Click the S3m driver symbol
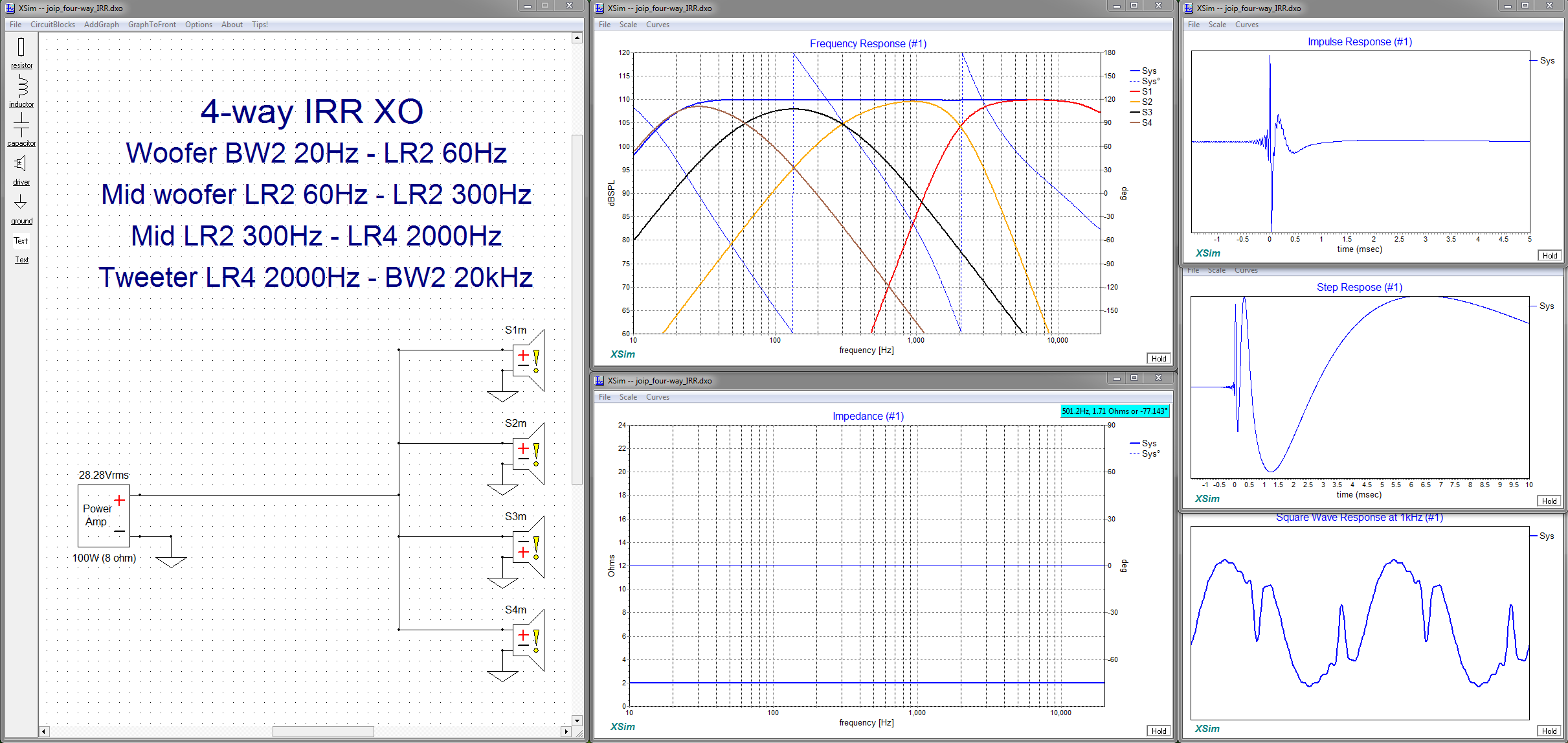This screenshot has width=1568, height=743. point(528,547)
